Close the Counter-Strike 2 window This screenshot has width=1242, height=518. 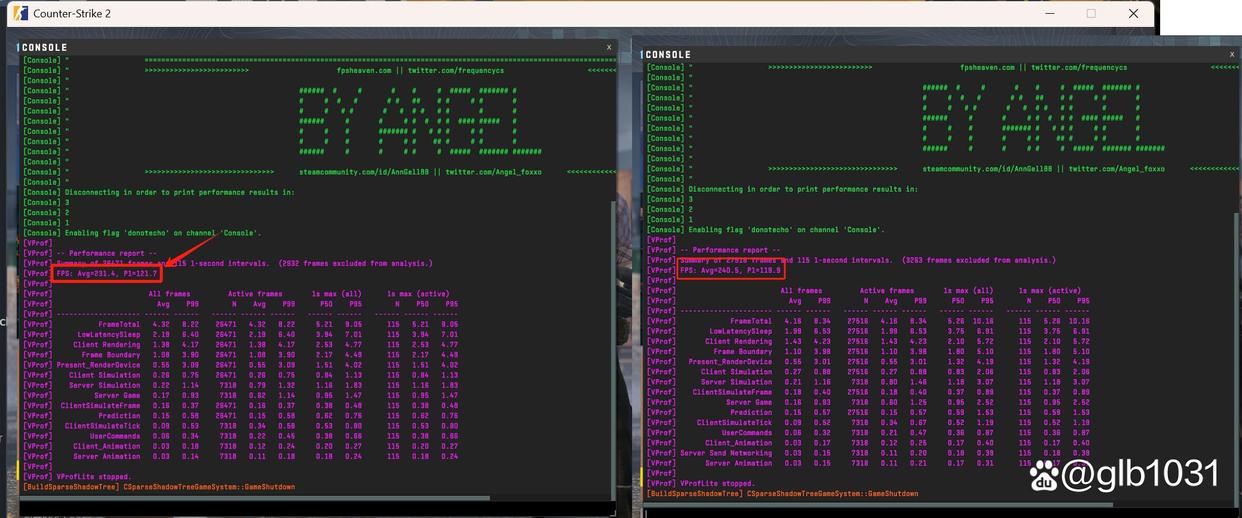(1133, 14)
